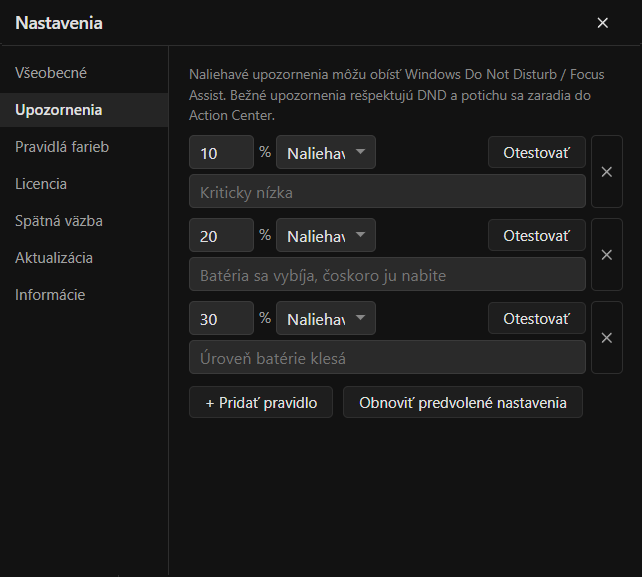Image resolution: width=642 pixels, height=577 pixels.
Task: Open urgency dropdown for 30% rule
Action: click(x=326, y=319)
